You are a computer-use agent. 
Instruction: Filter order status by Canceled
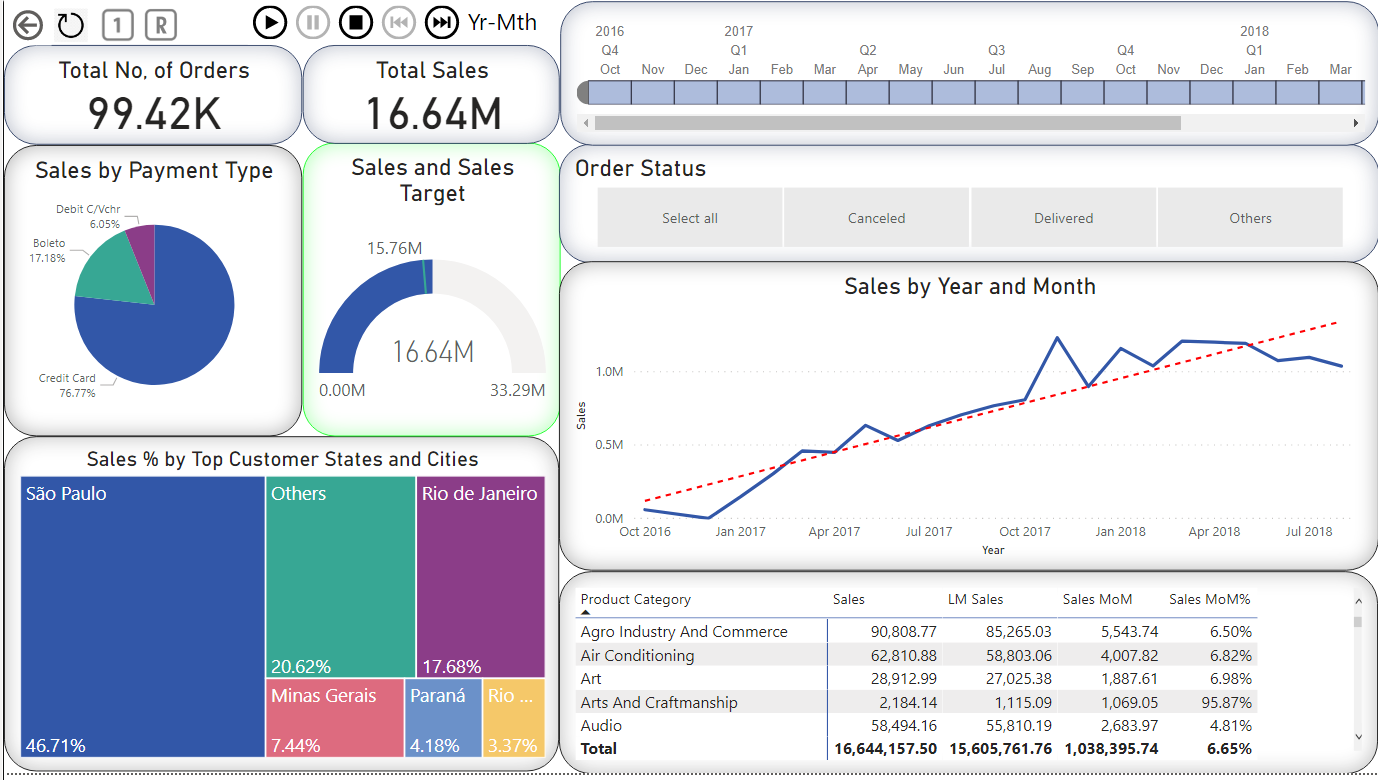coord(876,218)
